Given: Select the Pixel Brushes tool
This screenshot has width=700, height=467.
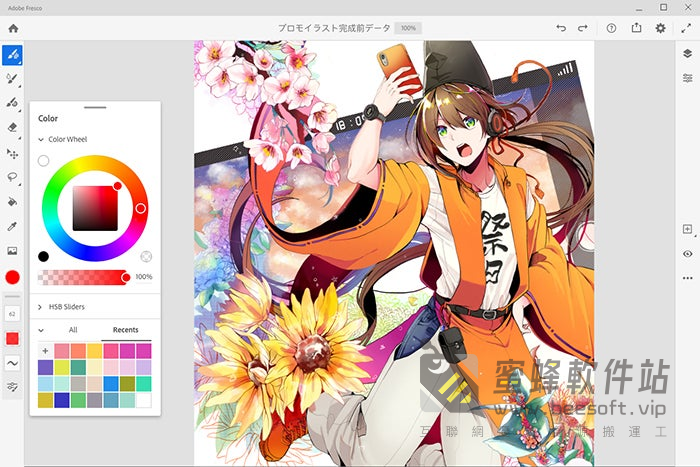Looking at the screenshot, I should tap(12, 54).
